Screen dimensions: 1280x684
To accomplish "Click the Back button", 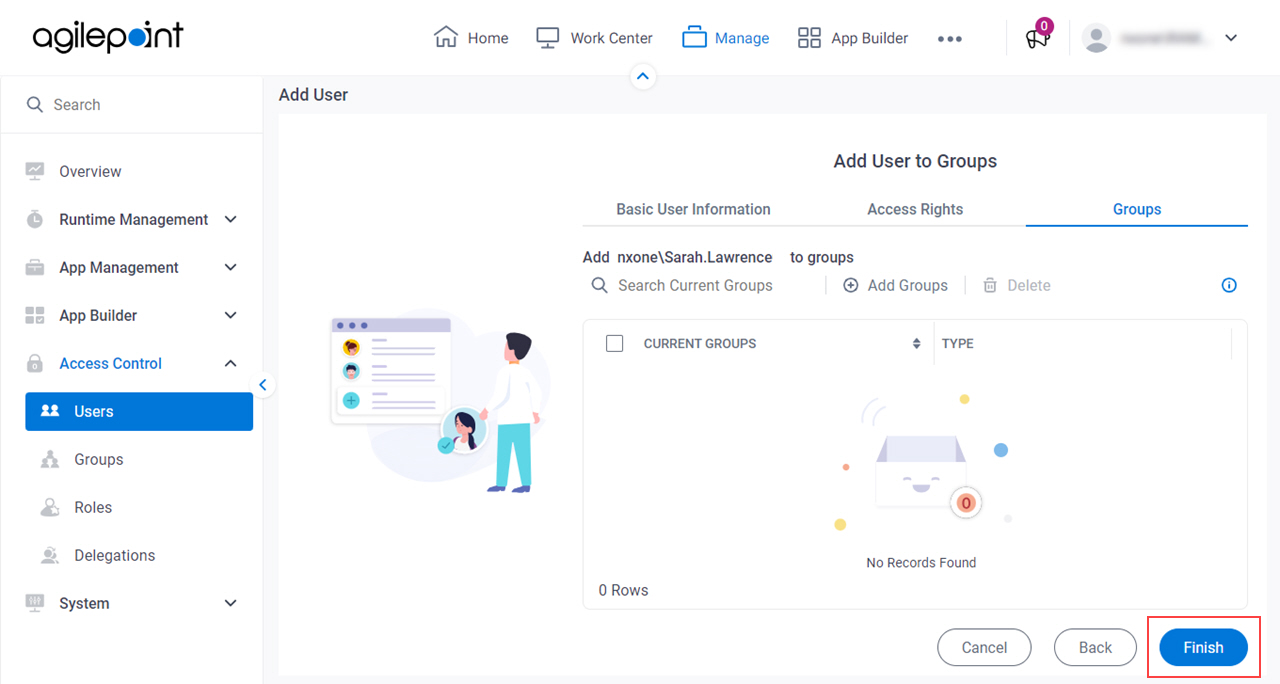I will tap(1095, 647).
